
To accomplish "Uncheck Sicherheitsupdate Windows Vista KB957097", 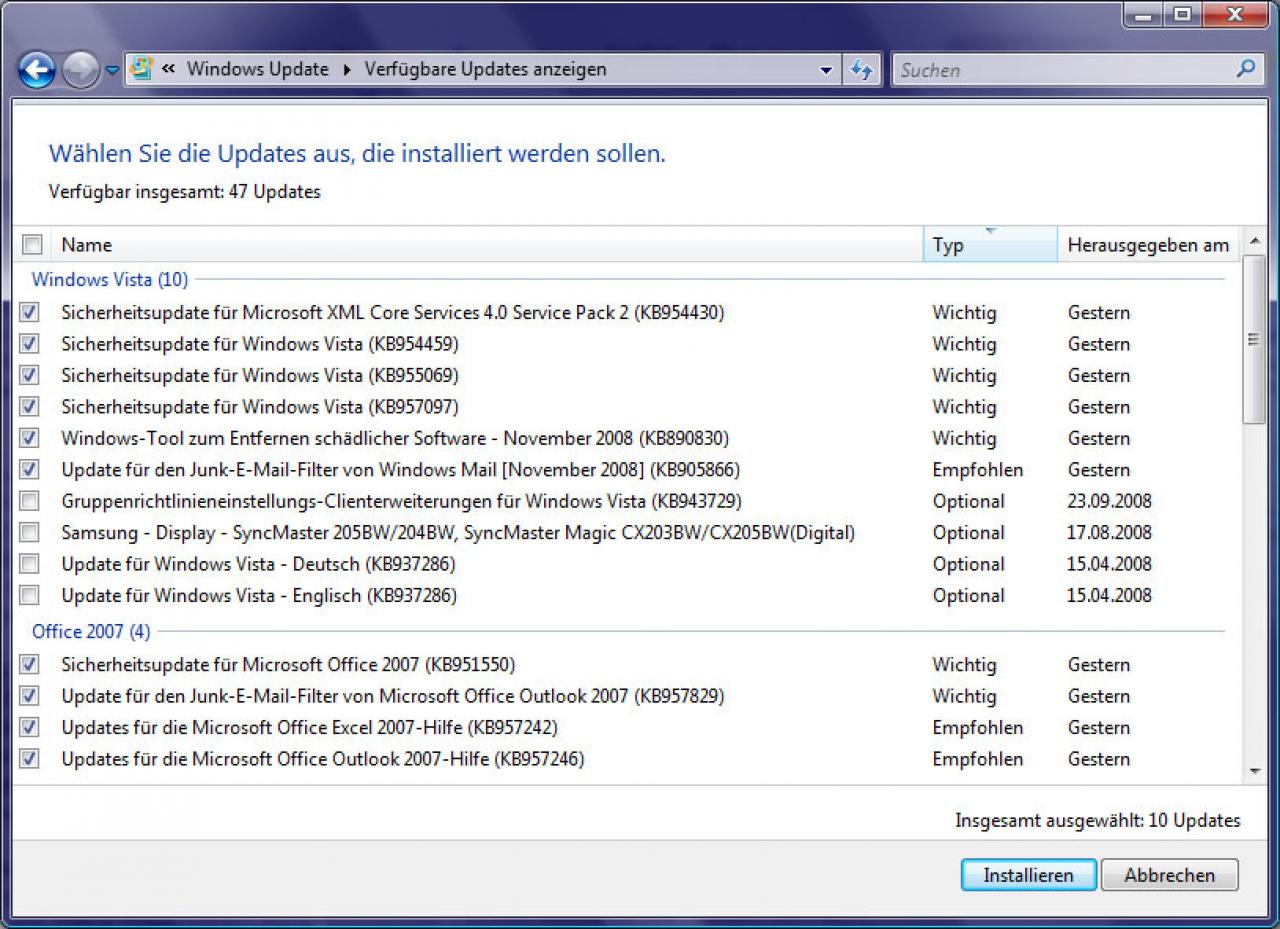I will 30,406.
